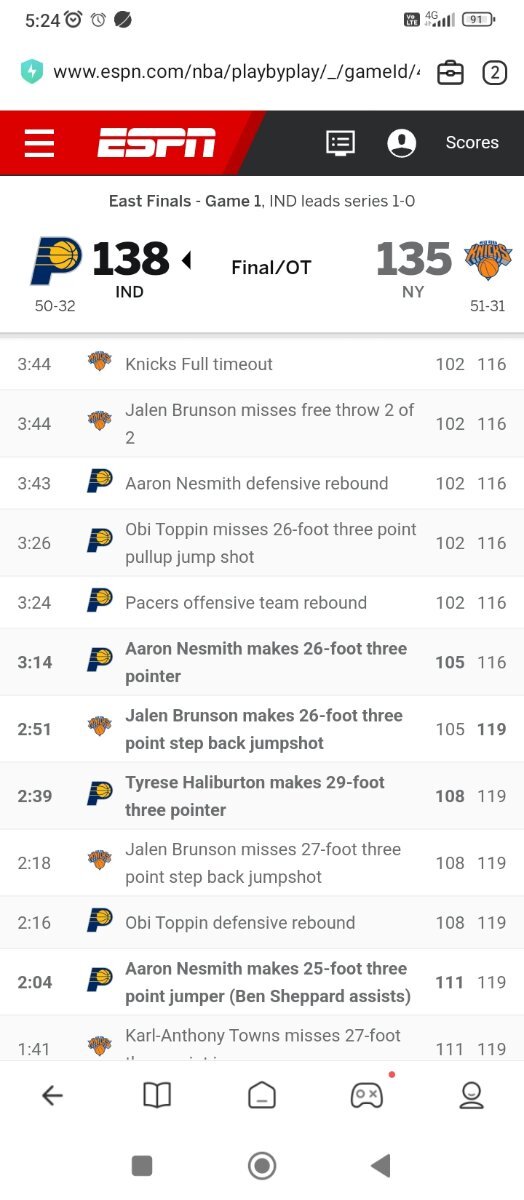Open the browser tab switcher showing 2
The height and width of the screenshot is (1200, 524).
coord(494,72)
